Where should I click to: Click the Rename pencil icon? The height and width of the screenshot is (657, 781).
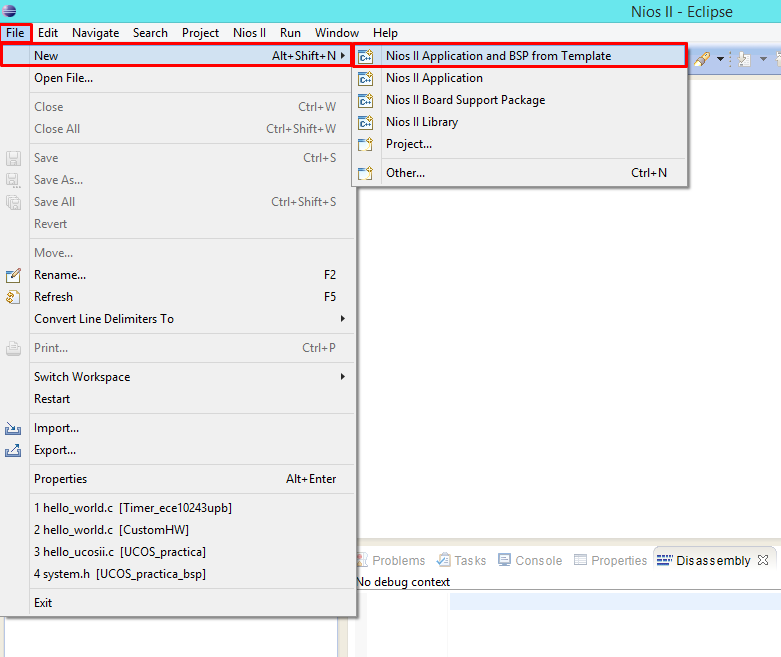[x=13, y=275]
